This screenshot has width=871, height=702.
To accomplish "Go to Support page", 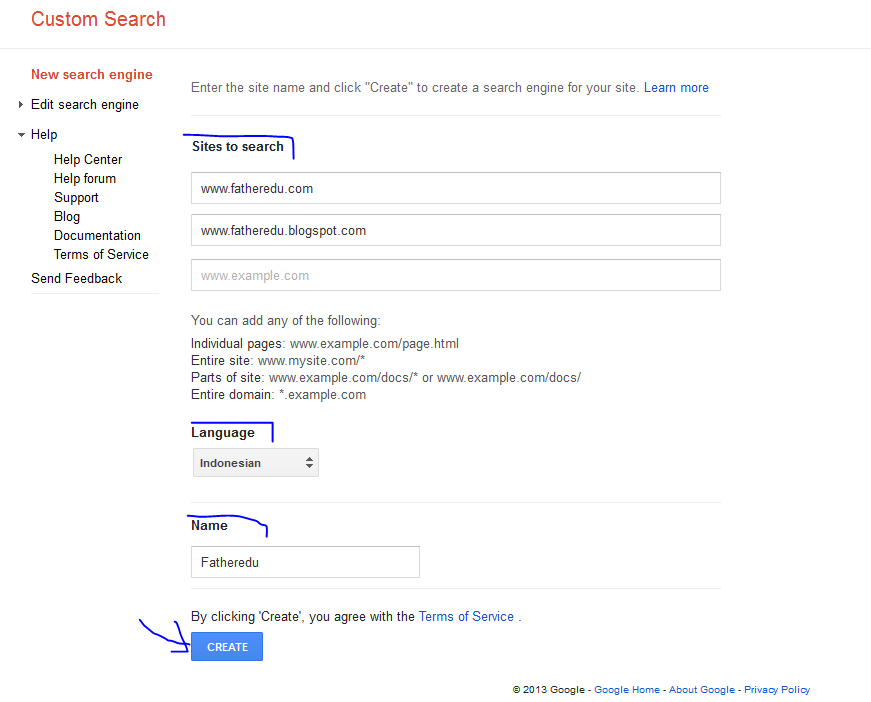I will pos(76,198).
